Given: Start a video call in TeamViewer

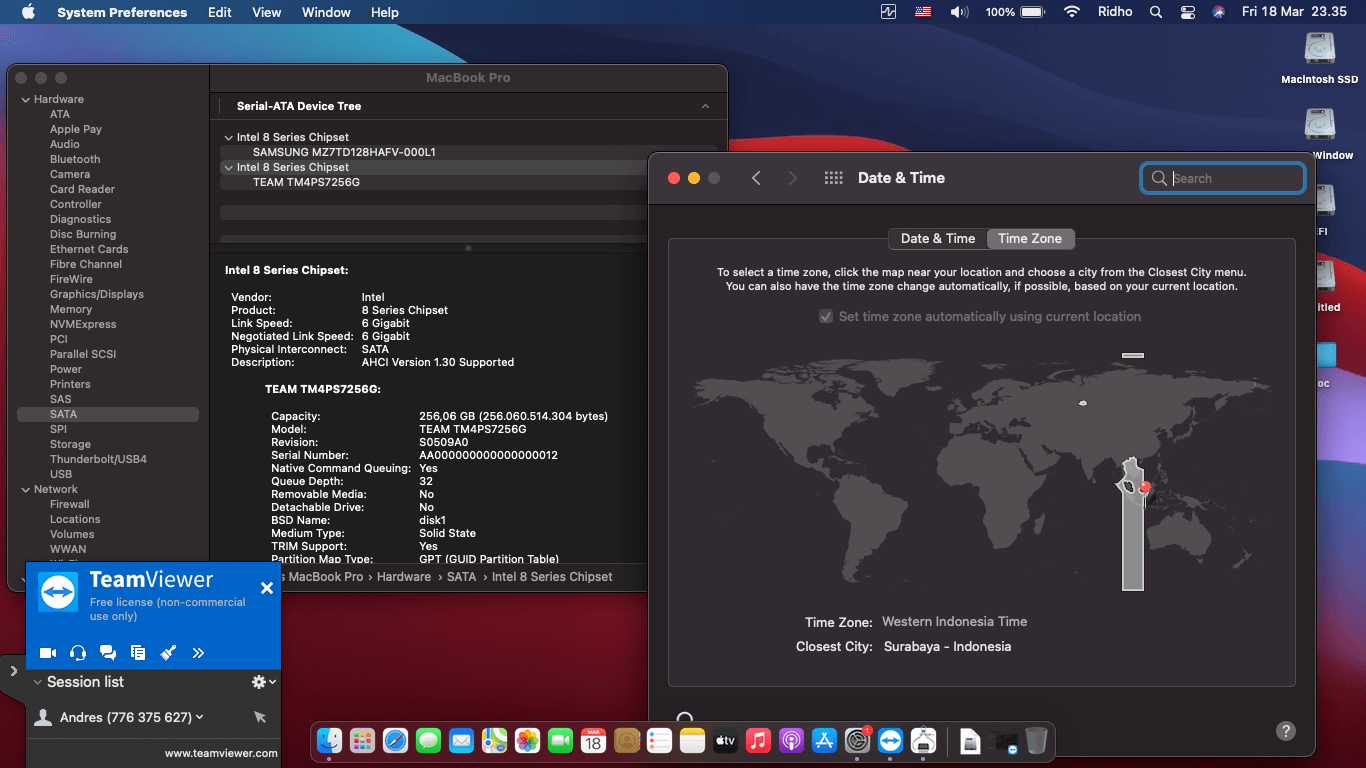Looking at the screenshot, I should (x=47, y=652).
